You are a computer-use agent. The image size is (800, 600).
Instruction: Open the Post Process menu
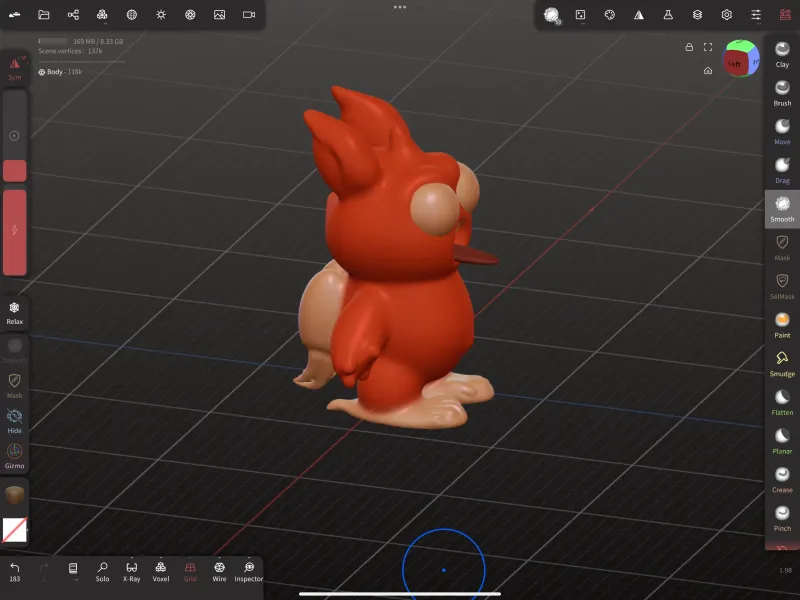click(x=190, y=15)
